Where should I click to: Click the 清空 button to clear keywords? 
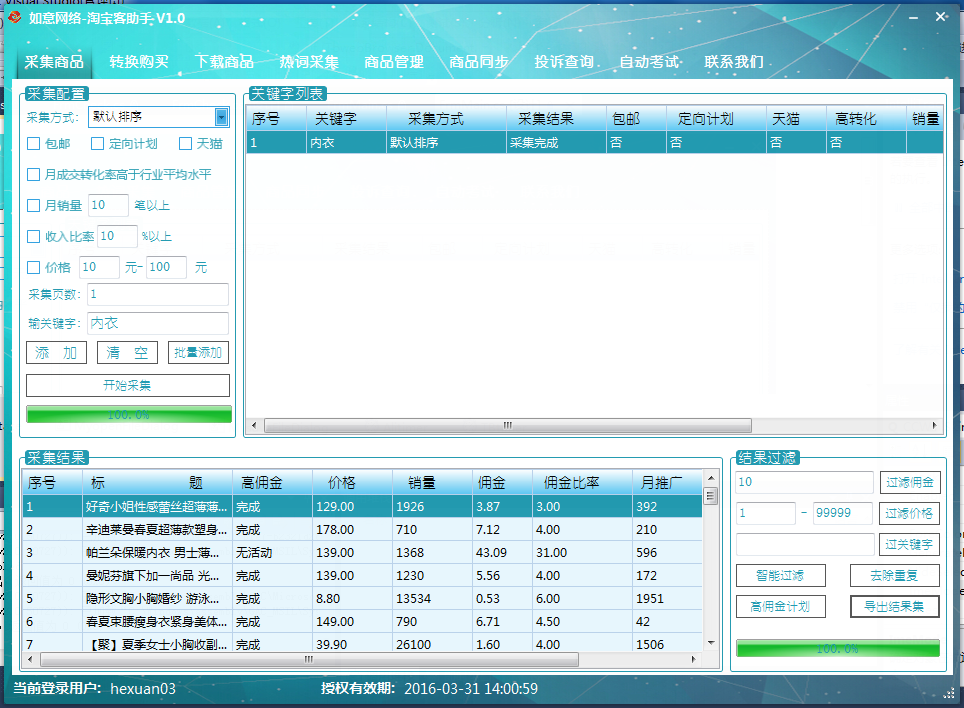coord(127,352)
